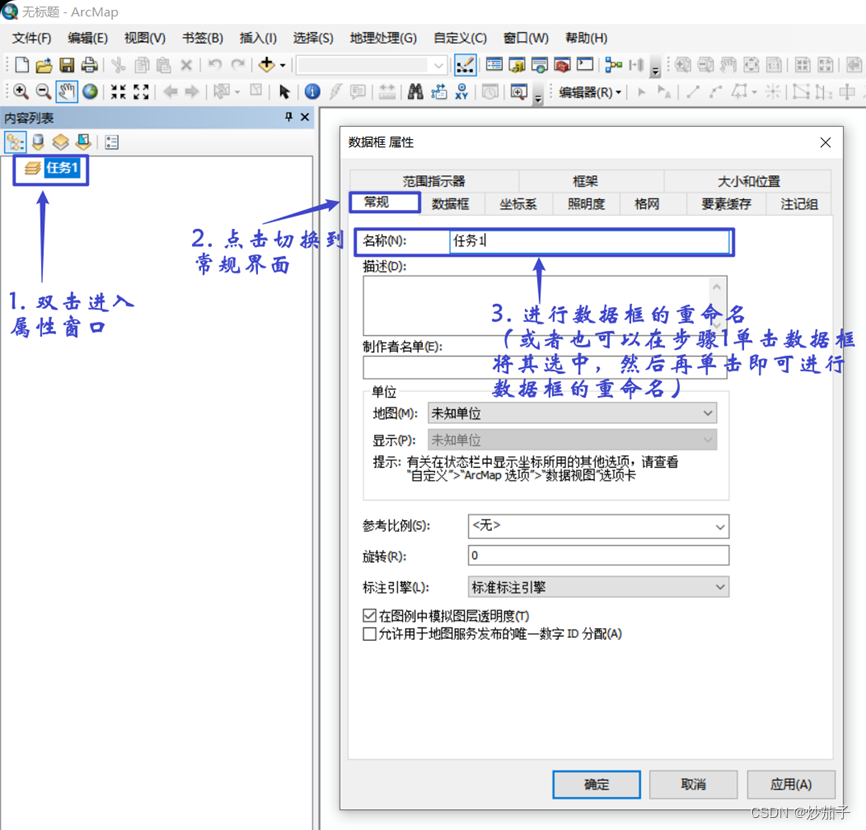
Task: Select the 任务1 data frame in tree
Action: 62,167
